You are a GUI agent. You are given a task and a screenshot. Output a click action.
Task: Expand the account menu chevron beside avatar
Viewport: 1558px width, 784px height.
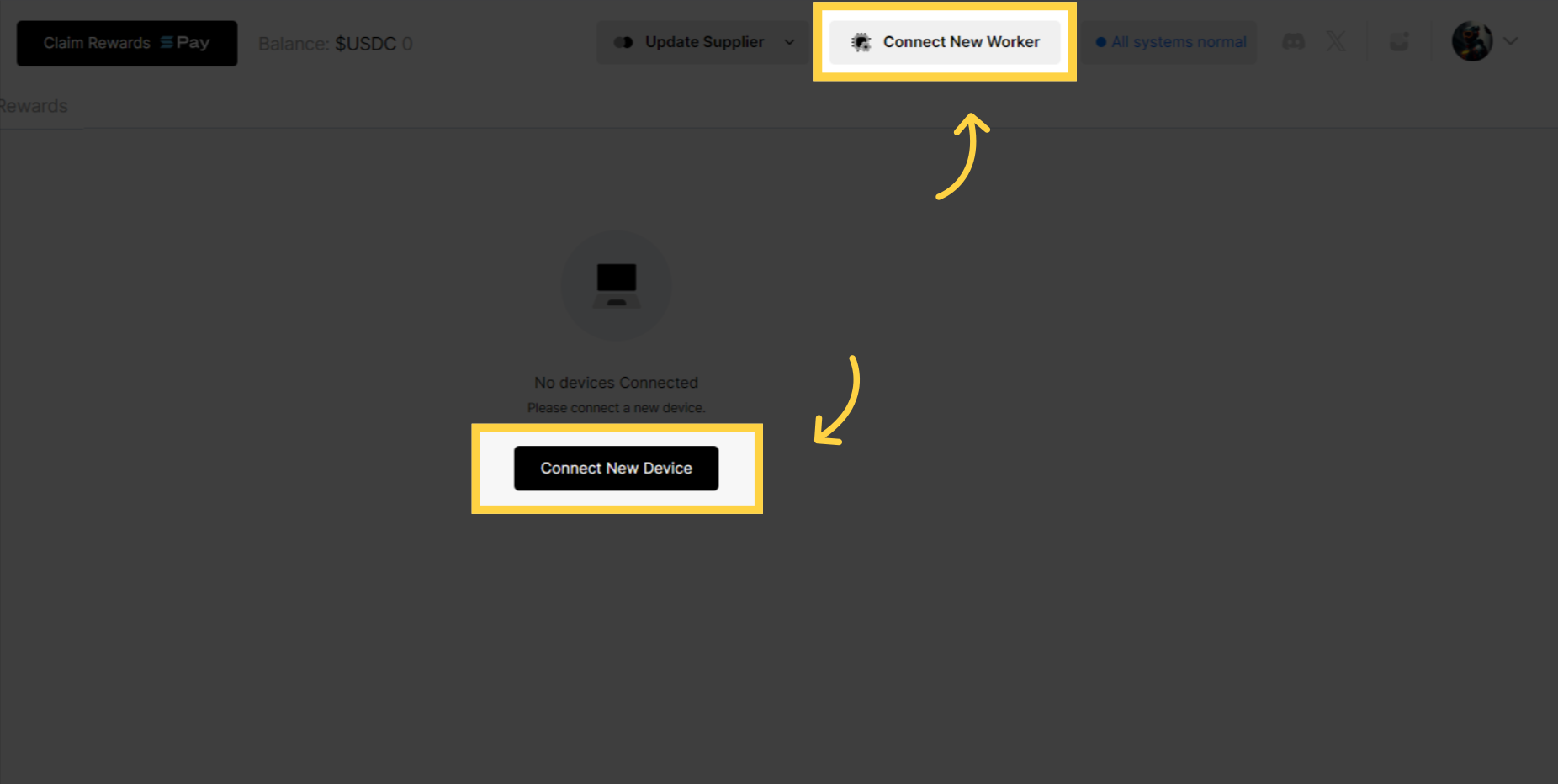[x=1511, y=40]
